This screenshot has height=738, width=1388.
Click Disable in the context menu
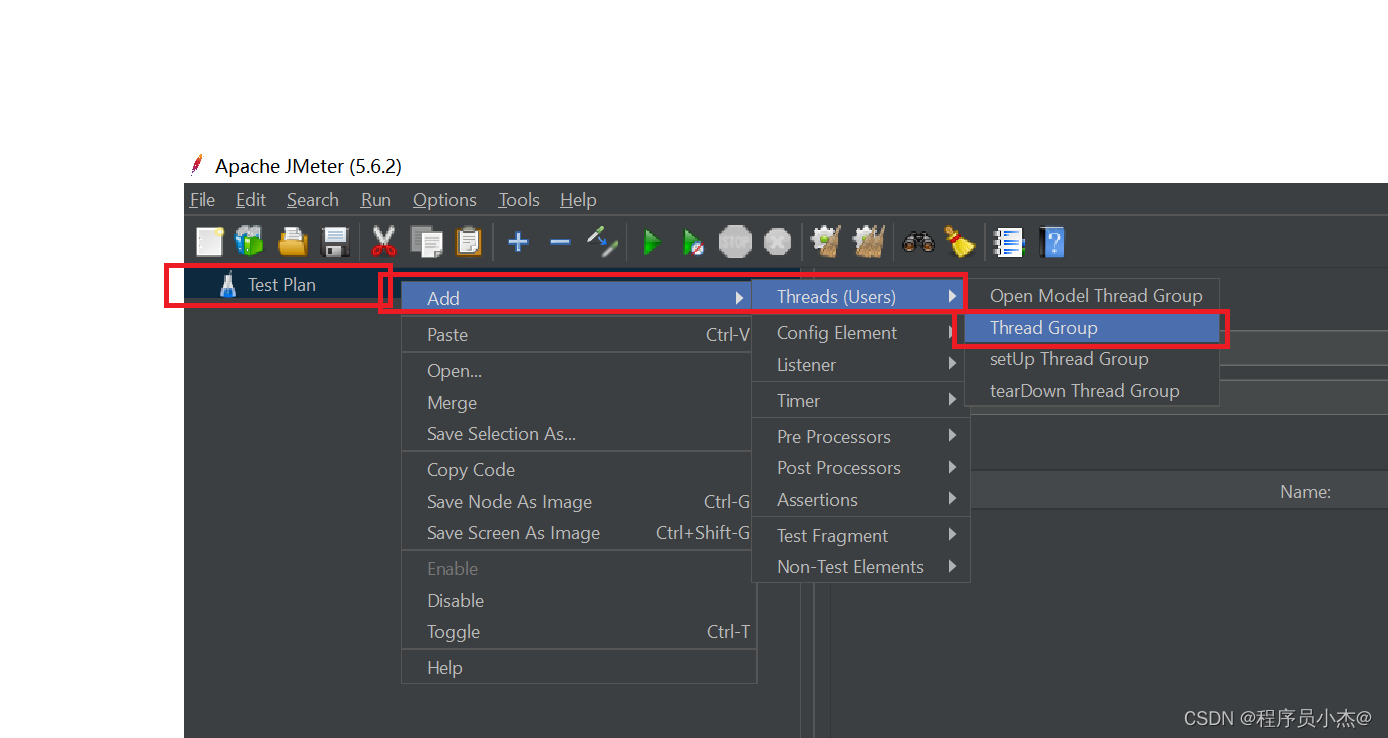[x=578, y=601]
